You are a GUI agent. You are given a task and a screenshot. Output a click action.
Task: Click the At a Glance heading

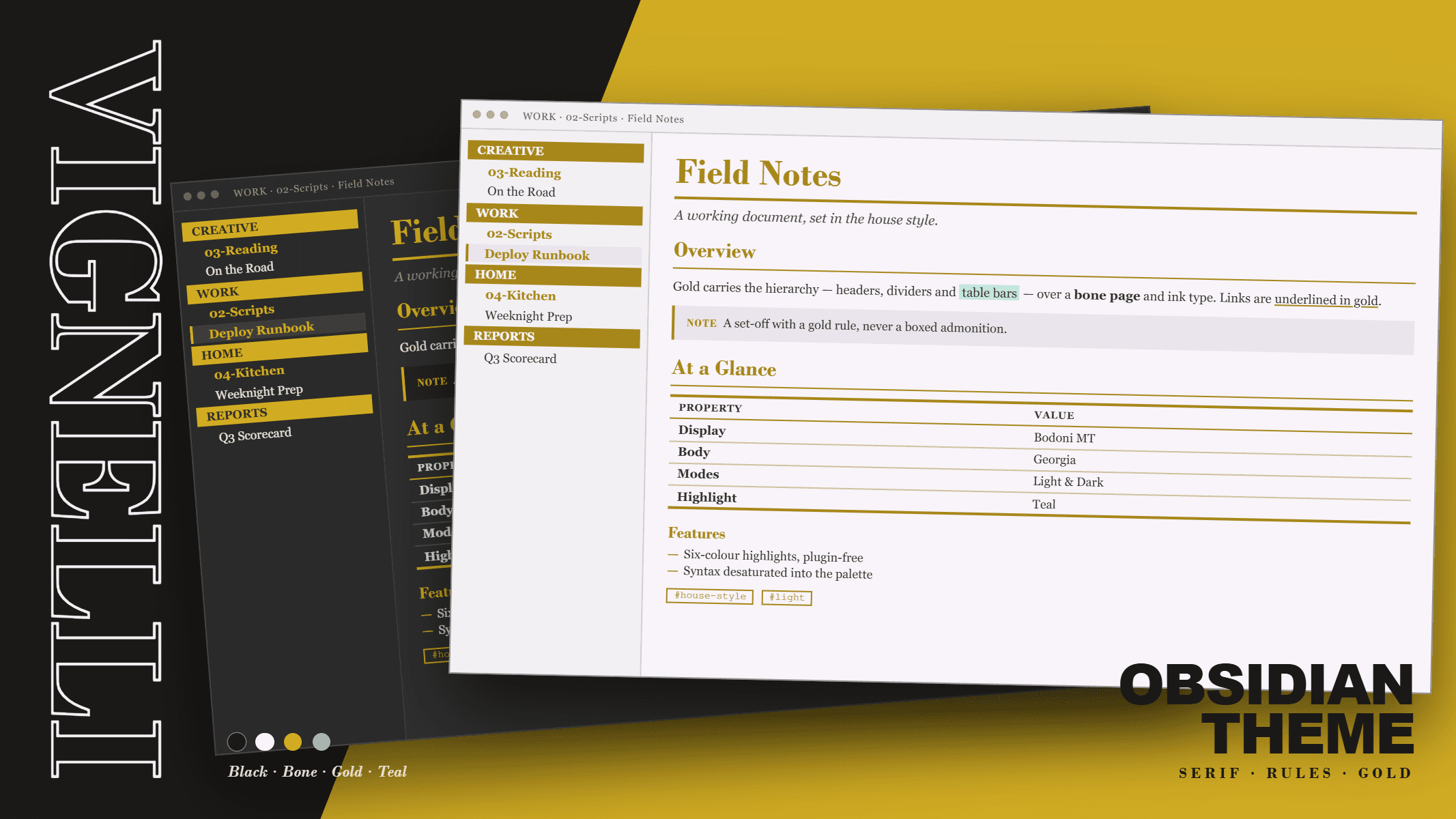pos(724,369)
